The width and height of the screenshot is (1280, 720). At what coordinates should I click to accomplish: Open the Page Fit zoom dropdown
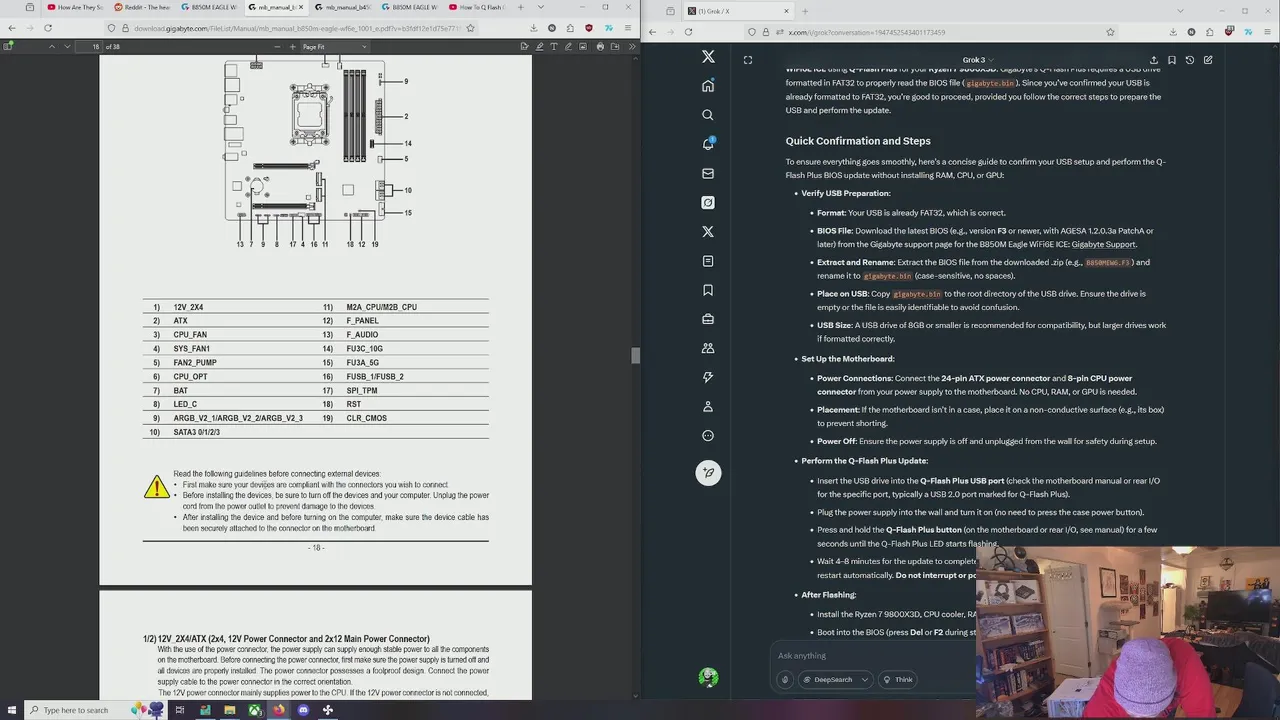[335, 46]
